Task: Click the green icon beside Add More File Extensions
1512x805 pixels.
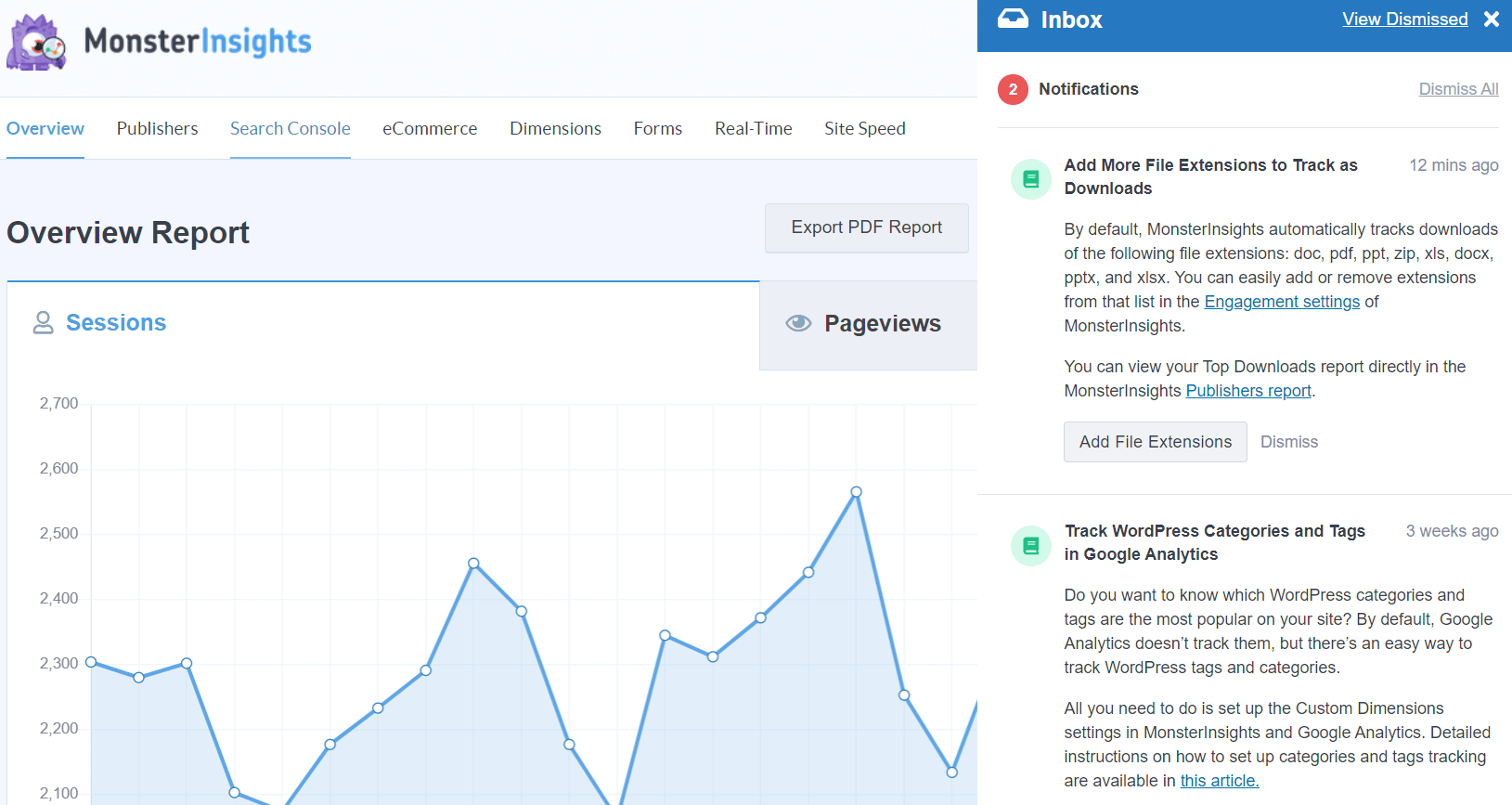Action: [1030, 179]
